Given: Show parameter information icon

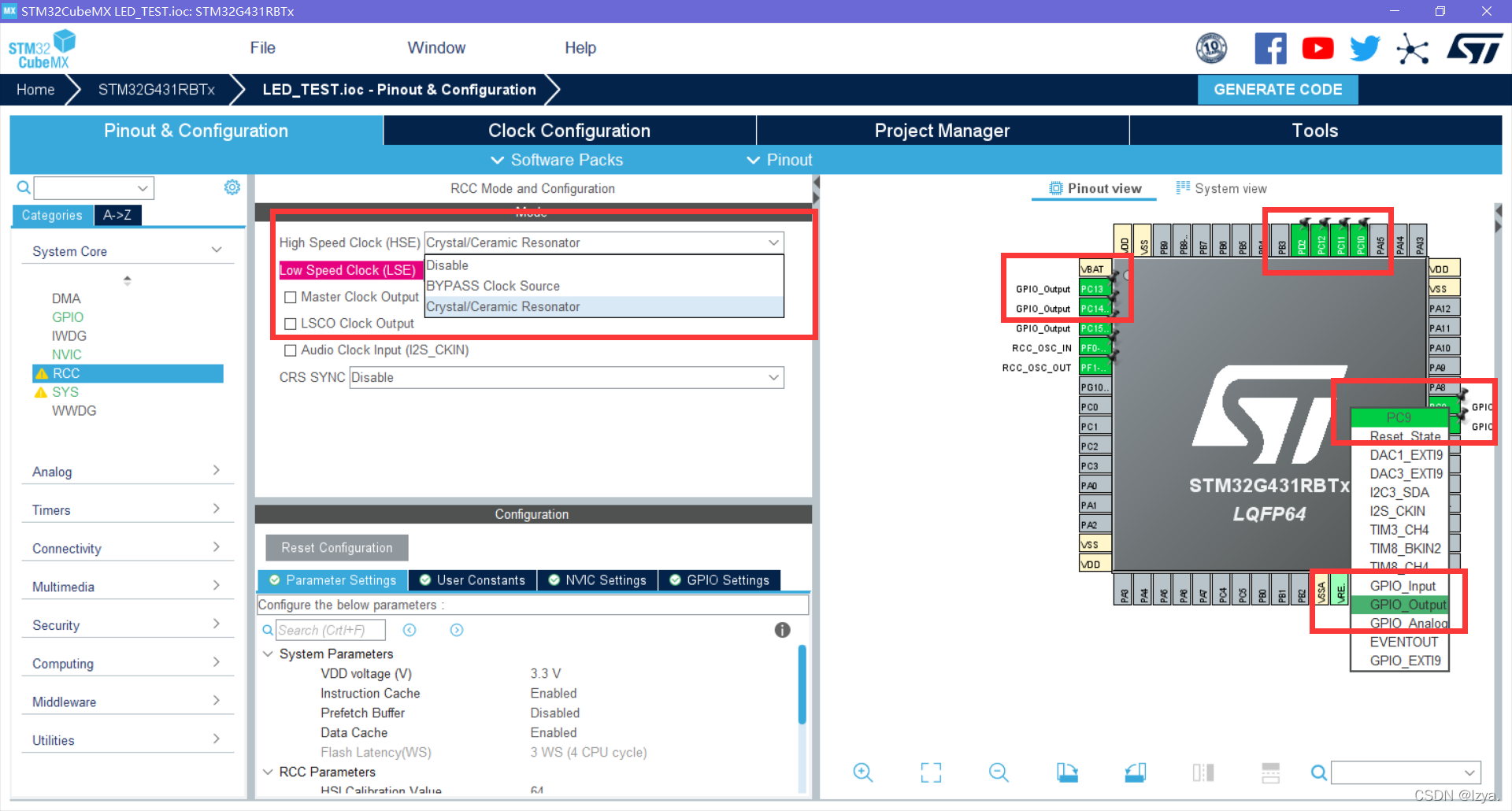Looking at the screenshot, I should pos(782,630).
